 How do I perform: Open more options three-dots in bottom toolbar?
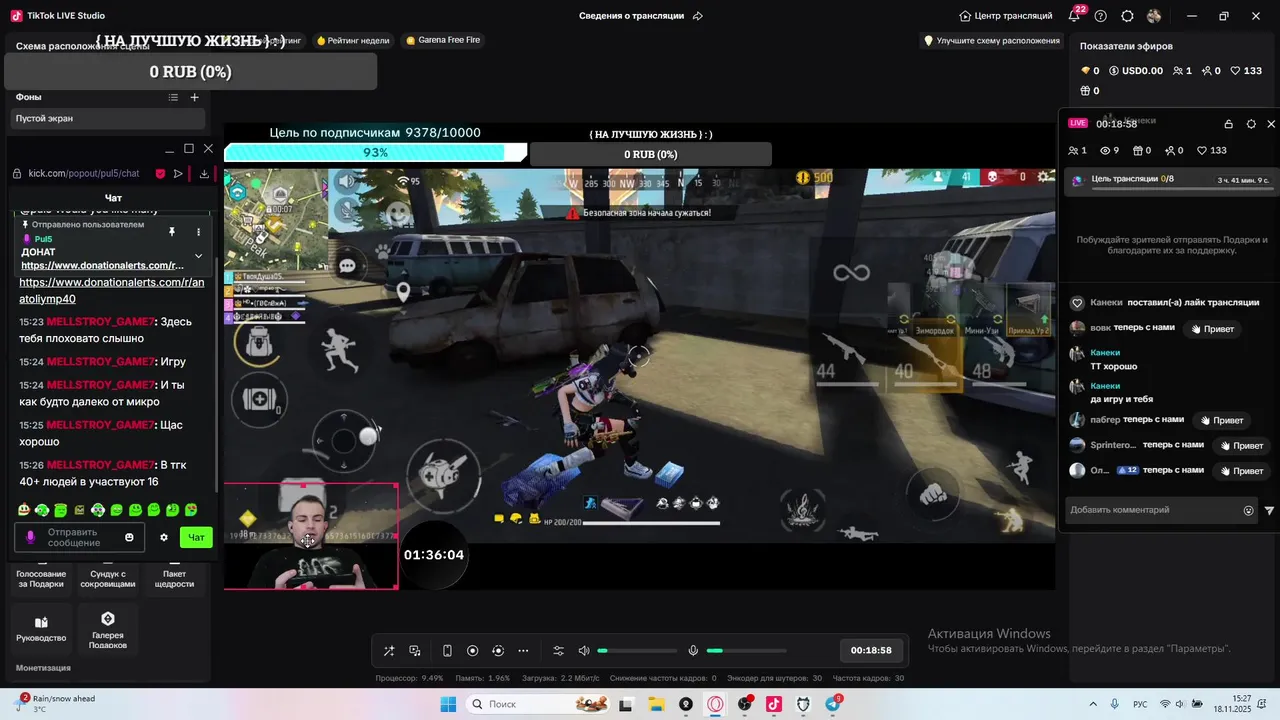(523, 651)
